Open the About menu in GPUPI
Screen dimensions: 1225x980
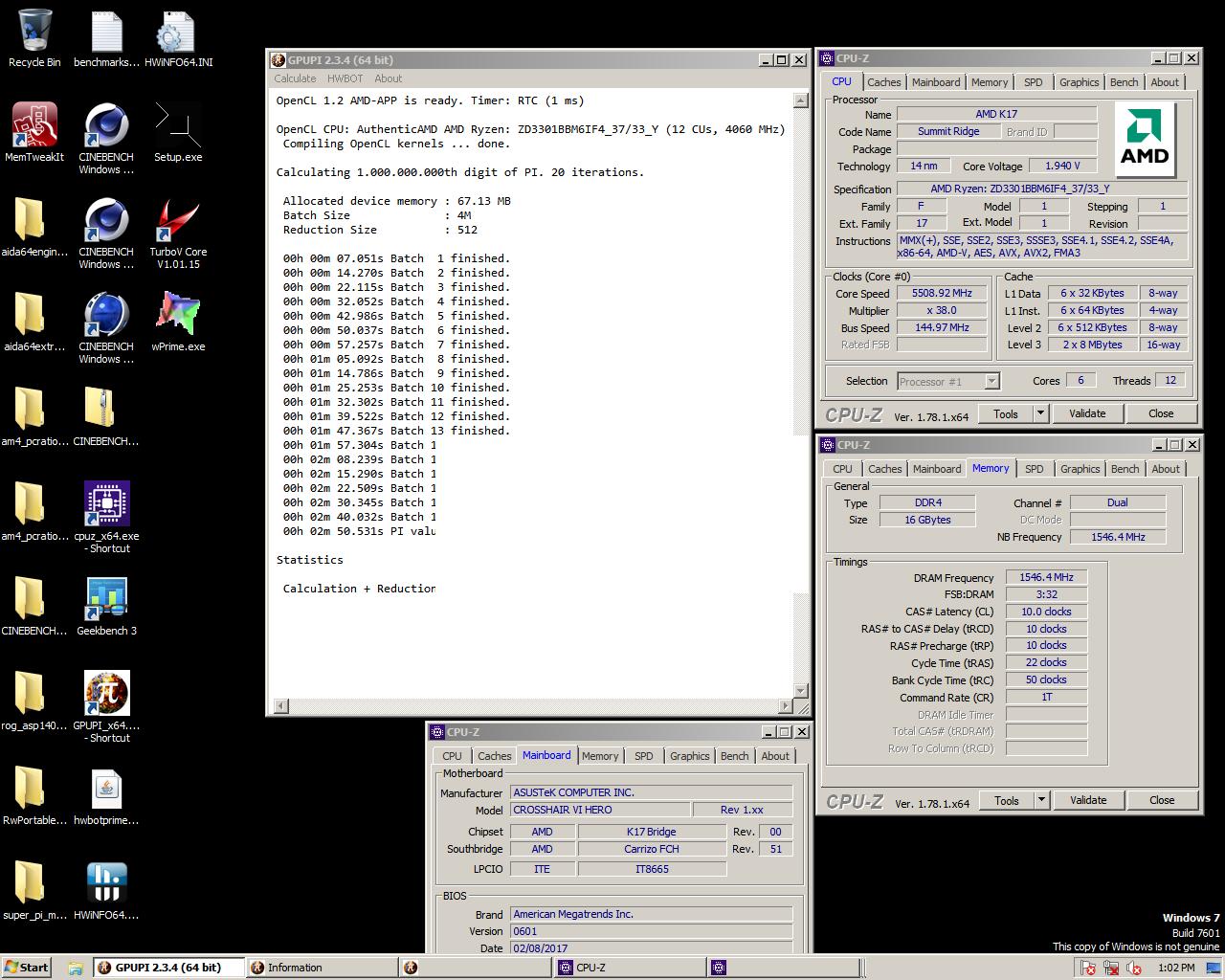pyautogui.click(x=388, y=78)
